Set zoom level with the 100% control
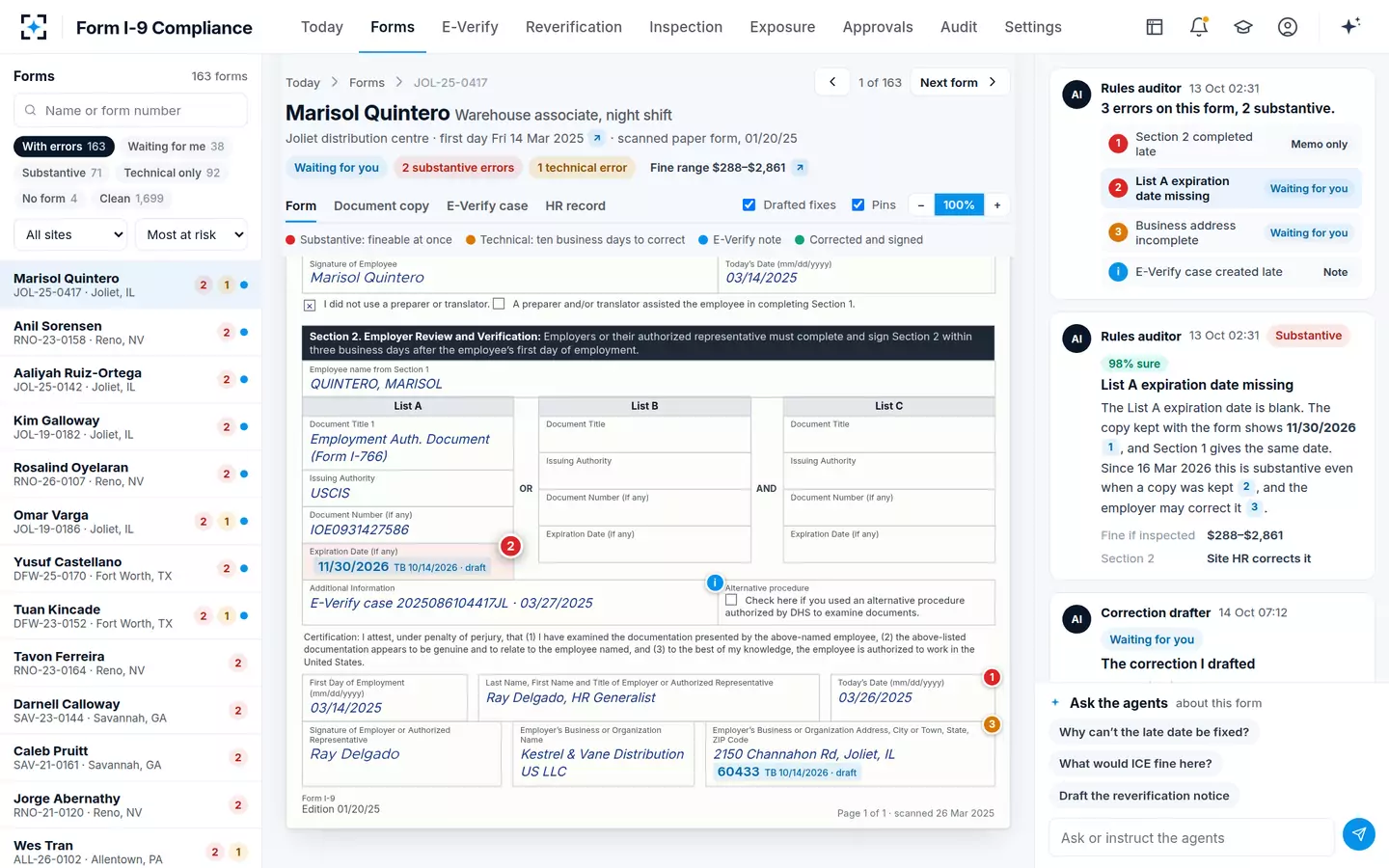1389x868 pixels. point(959,205)
